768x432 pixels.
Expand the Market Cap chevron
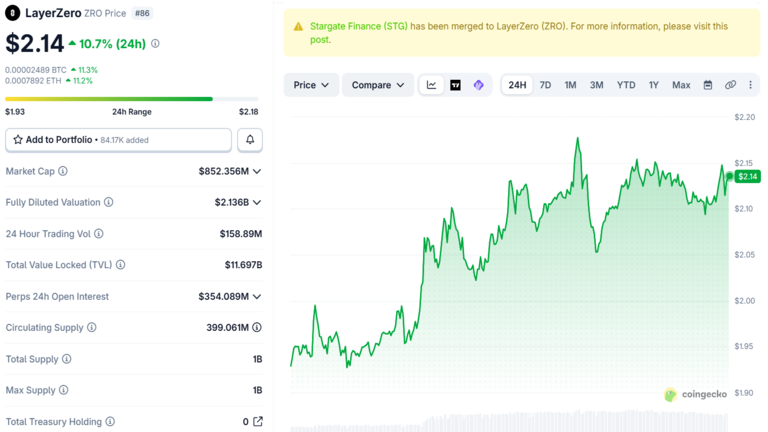tap(257, 171)
